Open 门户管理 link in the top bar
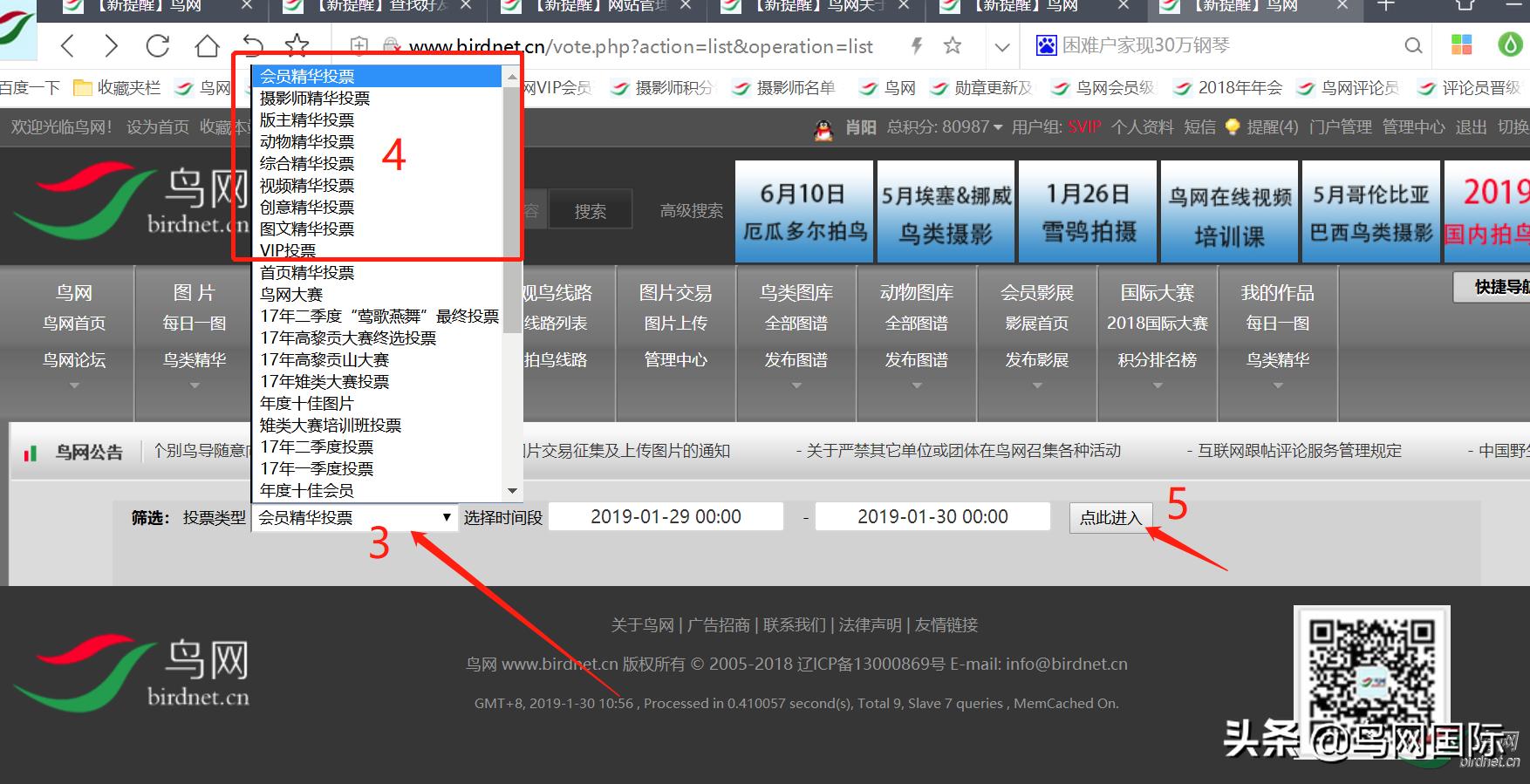This screenshot has width=1530, height=784. click(1341, 127)
